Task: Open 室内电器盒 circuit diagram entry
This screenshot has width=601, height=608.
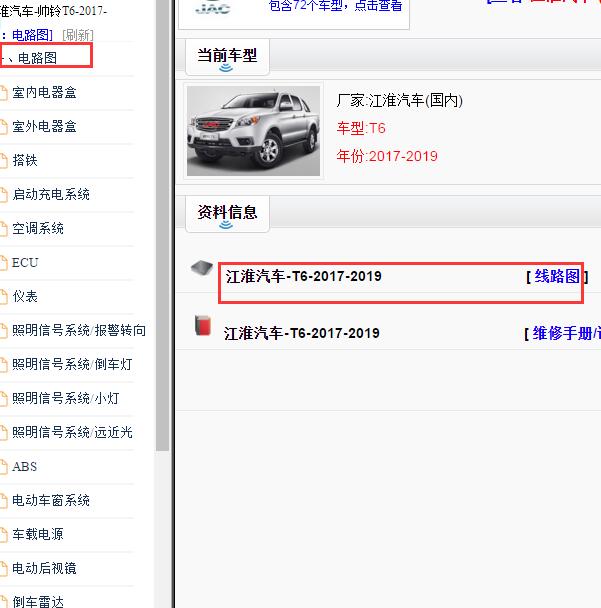Action: coord(44,93)
